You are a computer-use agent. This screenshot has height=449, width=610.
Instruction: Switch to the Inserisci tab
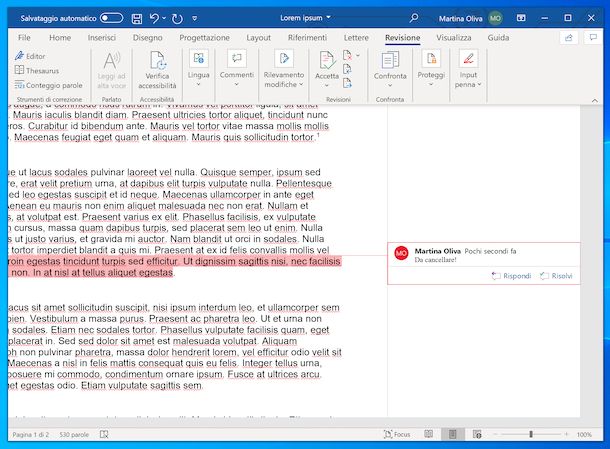102,38
